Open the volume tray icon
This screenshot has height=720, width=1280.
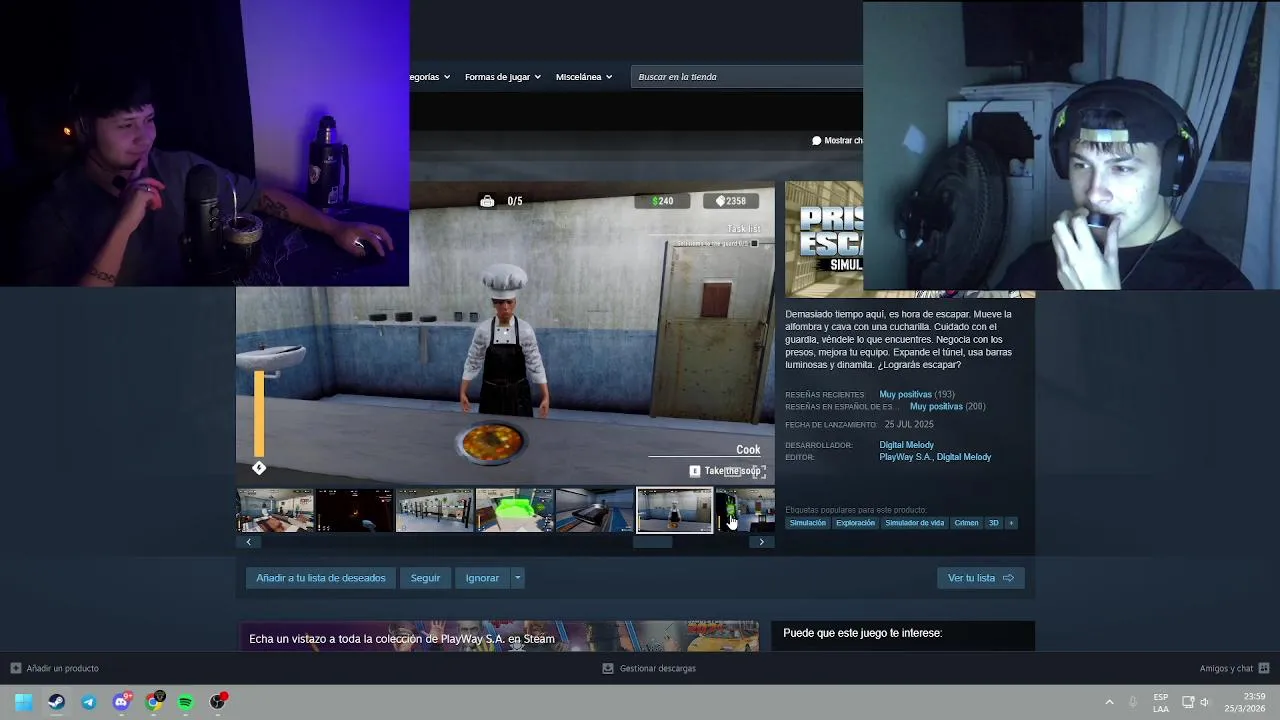point(1205,702)
